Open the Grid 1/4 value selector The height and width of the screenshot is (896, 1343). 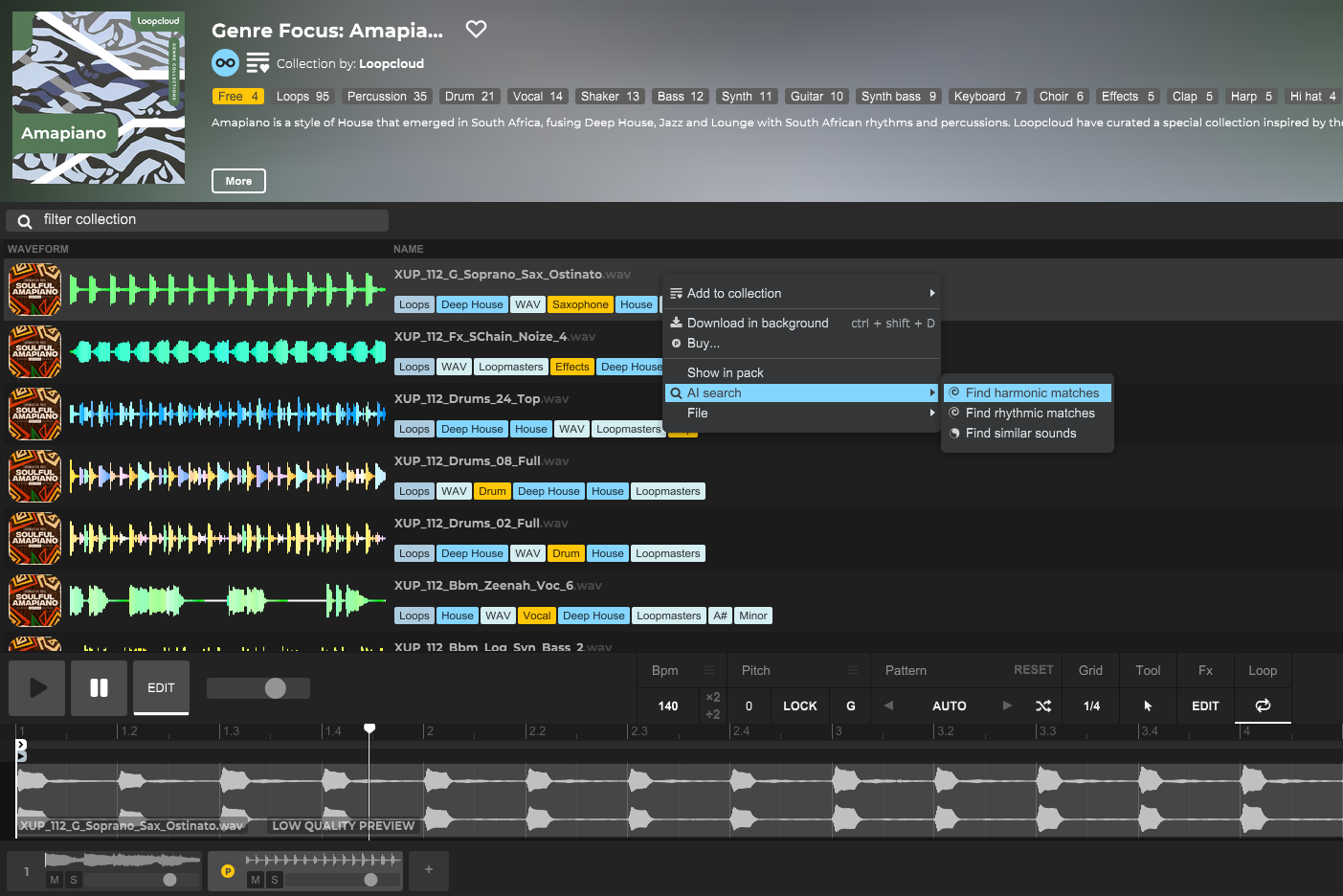(x=1091, y=706)
